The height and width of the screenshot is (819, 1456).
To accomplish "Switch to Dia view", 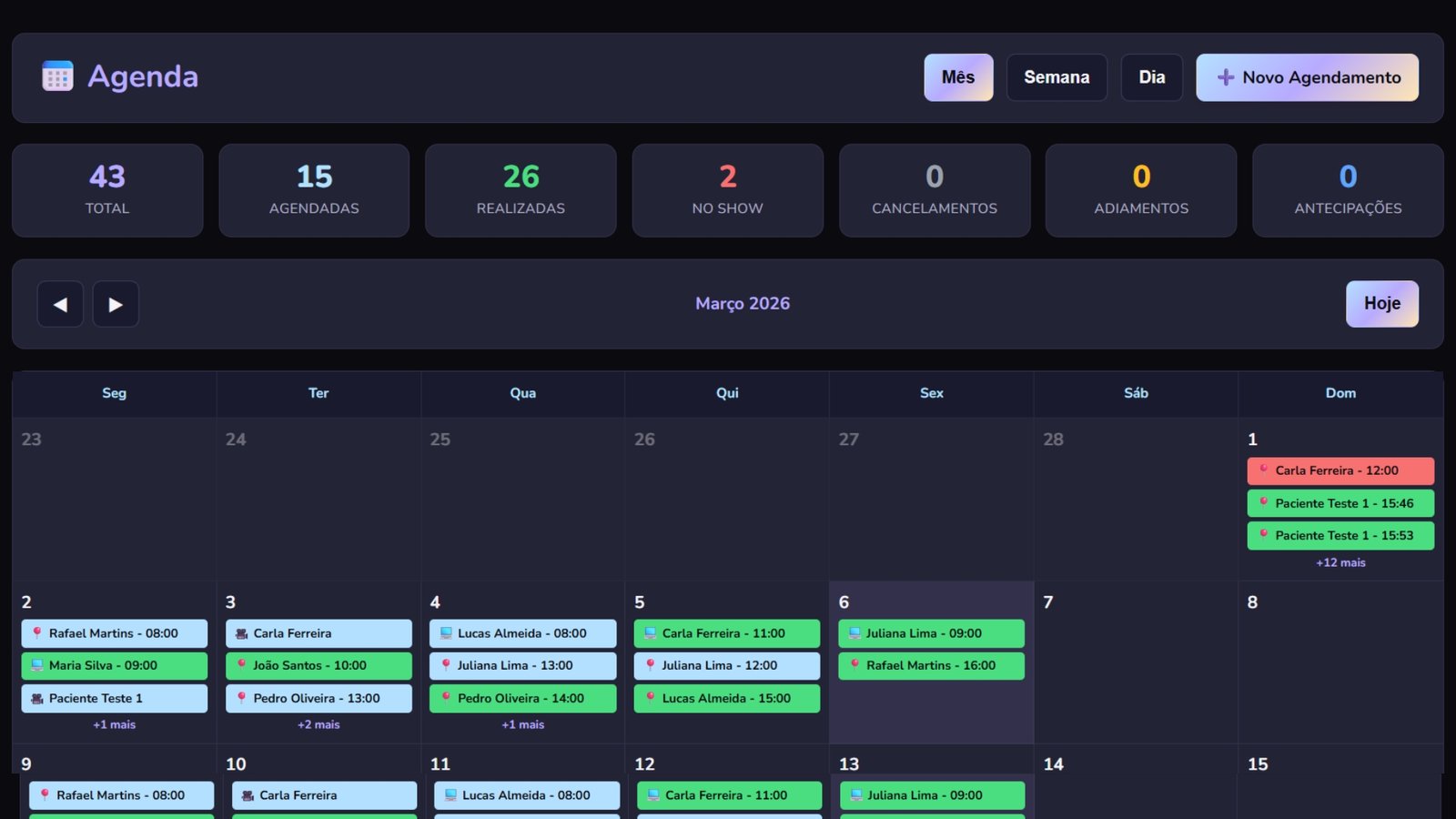I will click(x=1151, y=77).
